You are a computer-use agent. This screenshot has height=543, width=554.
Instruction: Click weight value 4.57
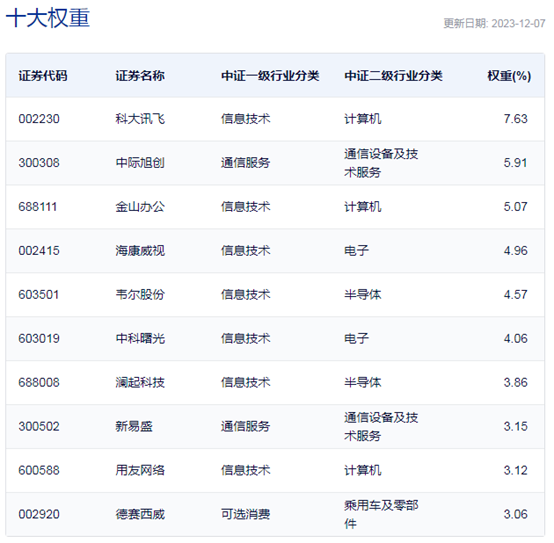click(515, 295)
